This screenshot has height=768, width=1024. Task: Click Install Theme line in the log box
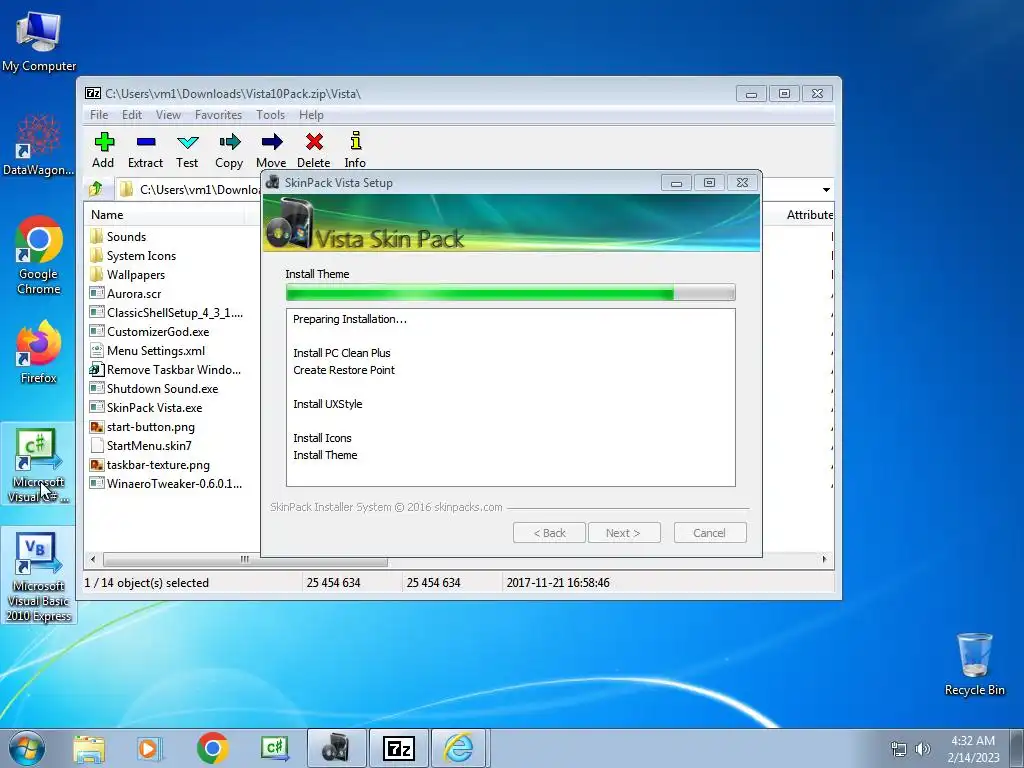point(325,455)
